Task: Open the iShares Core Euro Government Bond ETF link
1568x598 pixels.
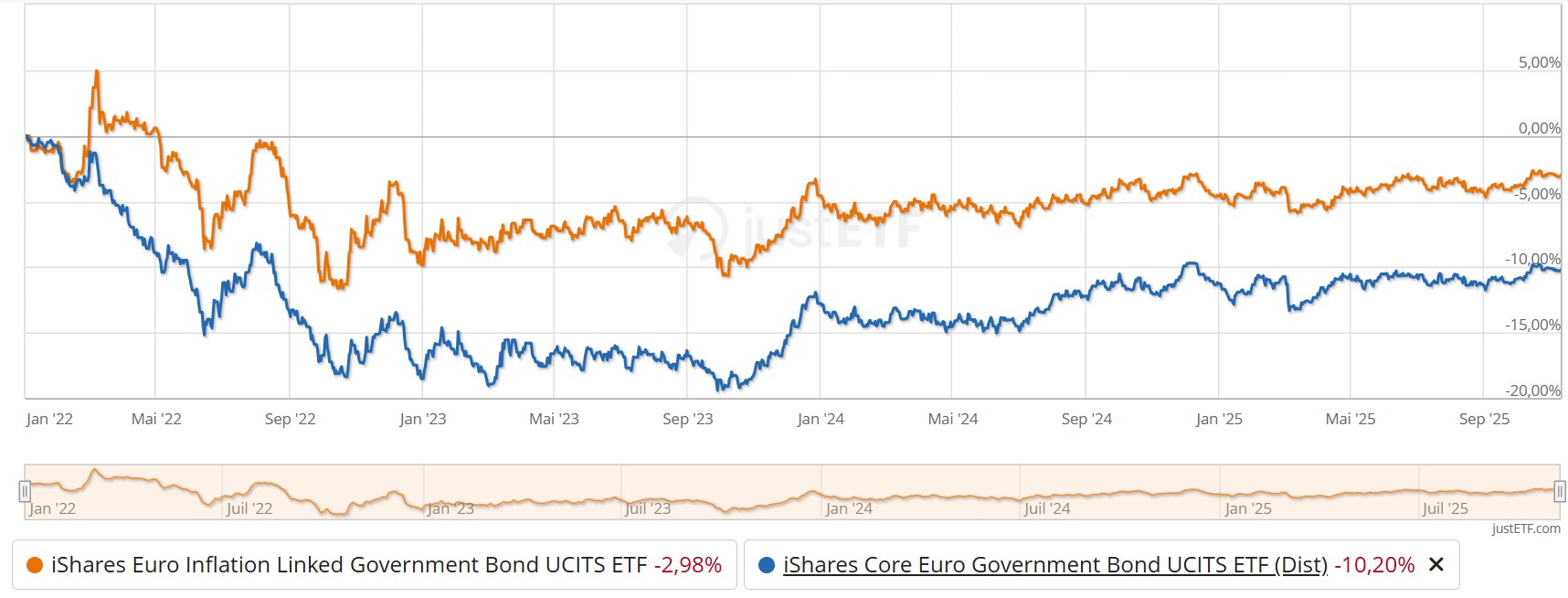Action: pos(1054,565)
